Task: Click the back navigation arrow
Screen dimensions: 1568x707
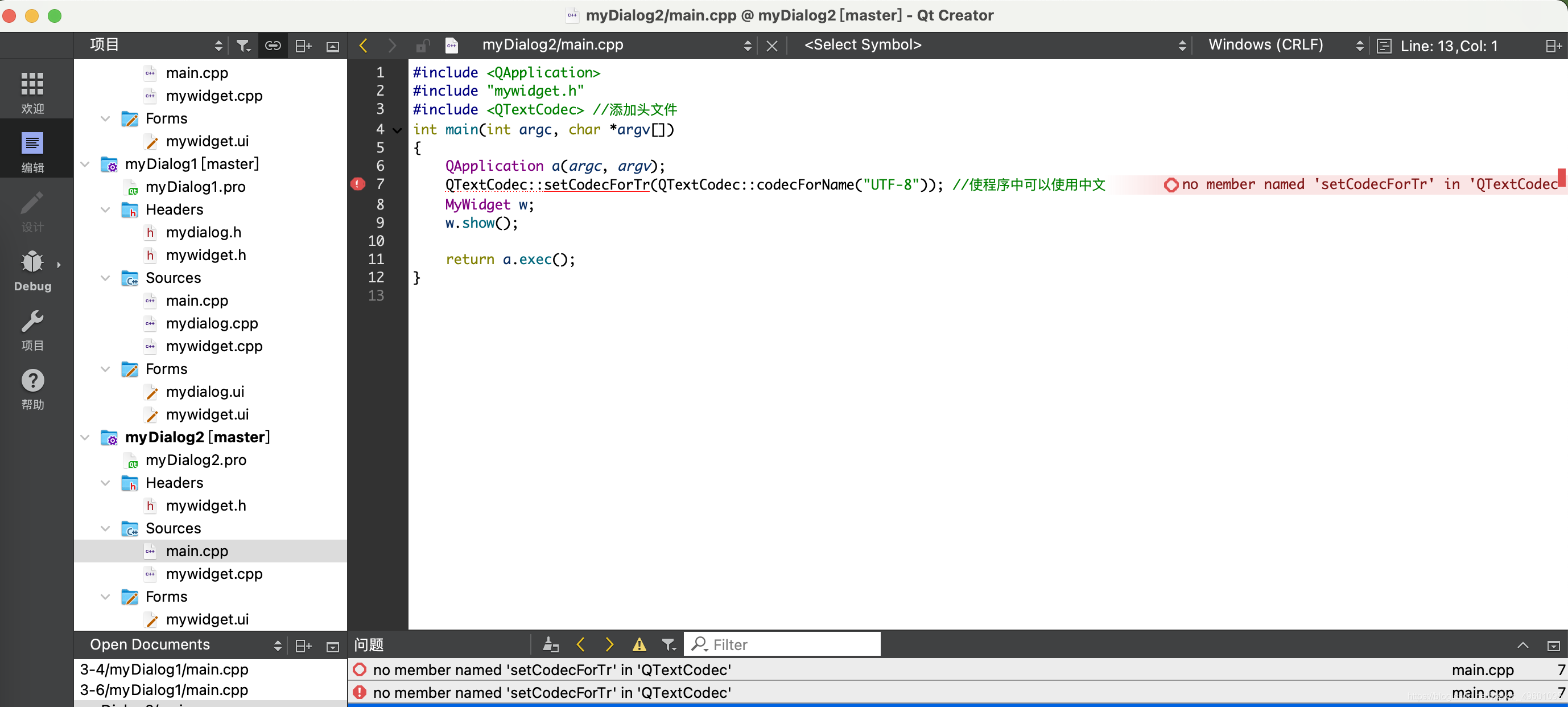Action: point(363,44)
